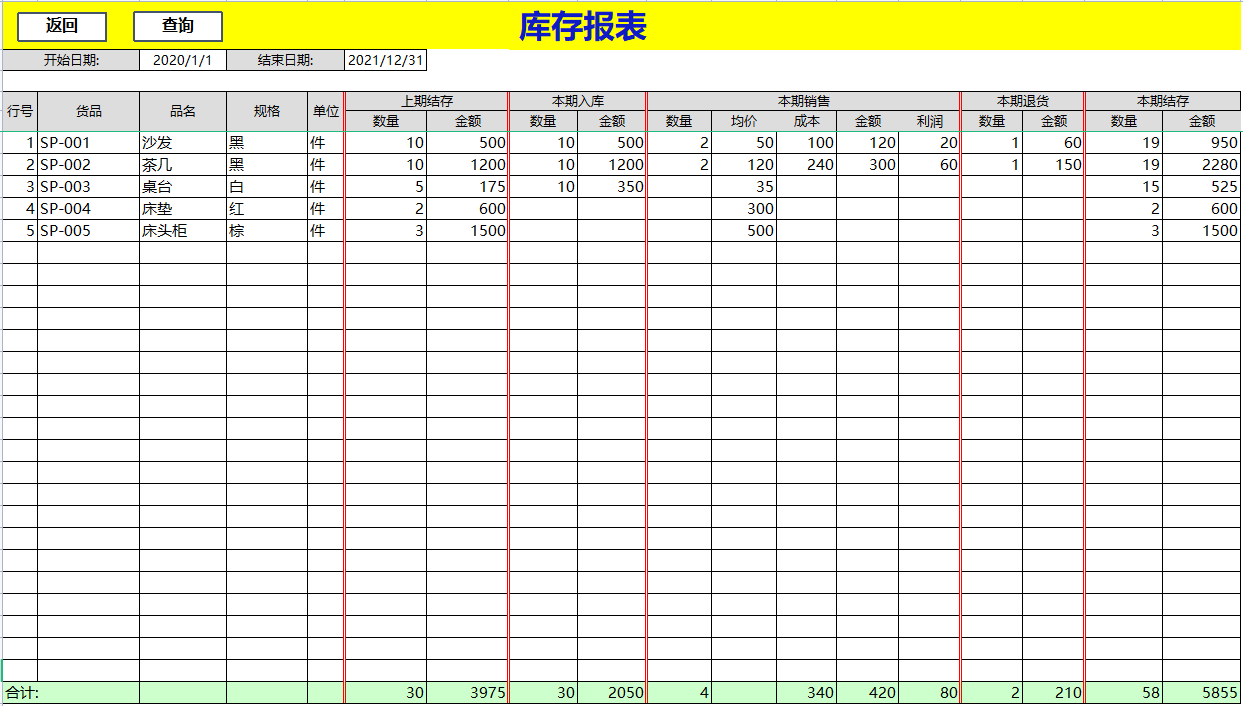Click SP-001 ending balance amount 950
Screen dimensions: 1243x706
[1202, 143]
